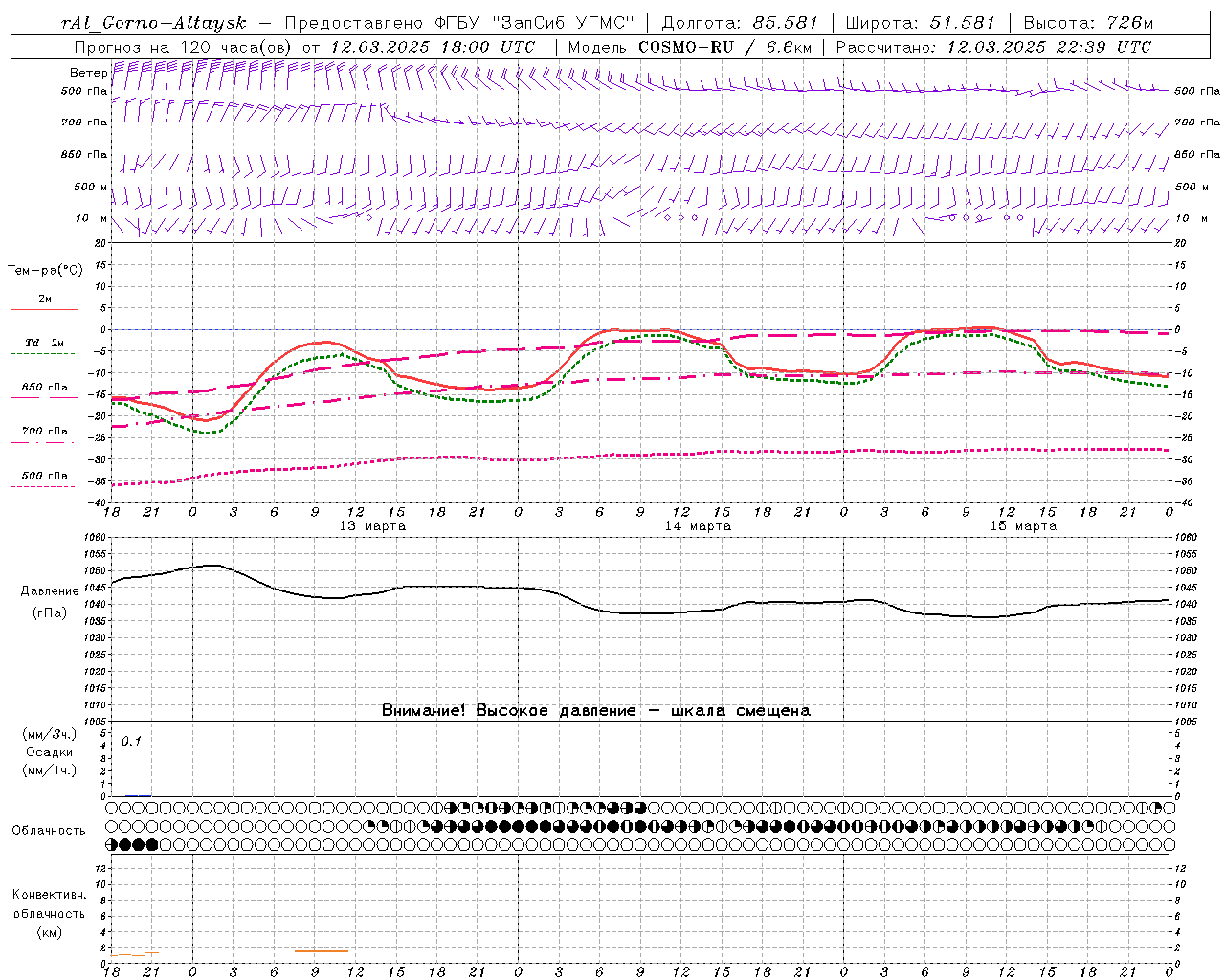
Task: Click the 500 гПа temperature legend entry
Action: pyautogui.click(x=45, y=476)
